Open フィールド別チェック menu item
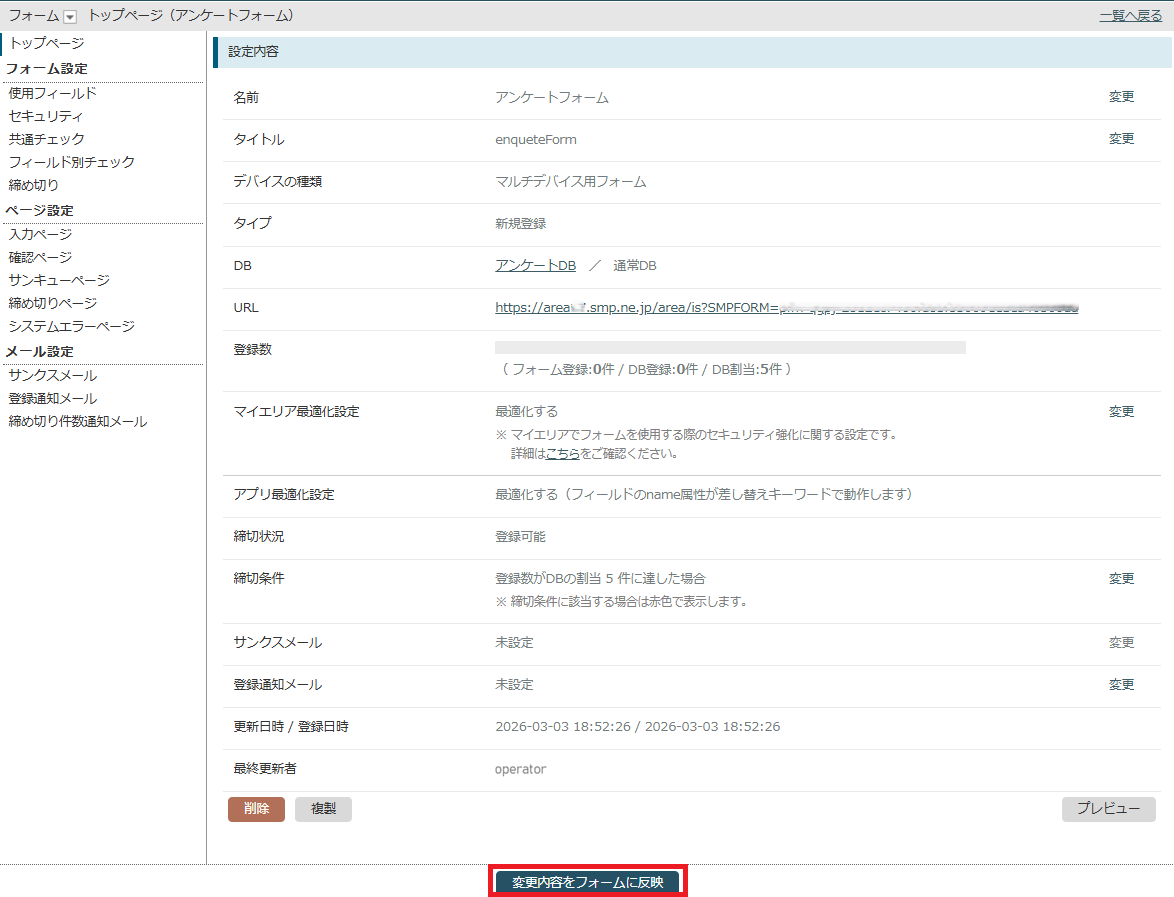Image resolution: width=1174 pixels, height=897 pixels. click(71, 162)
